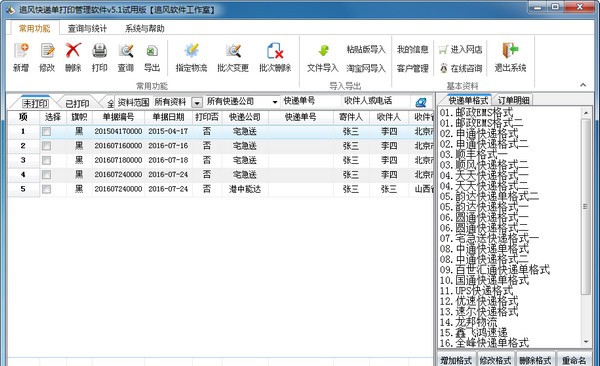Click date cell 2015-04-17
600x366 pixels.
point(168,131)
